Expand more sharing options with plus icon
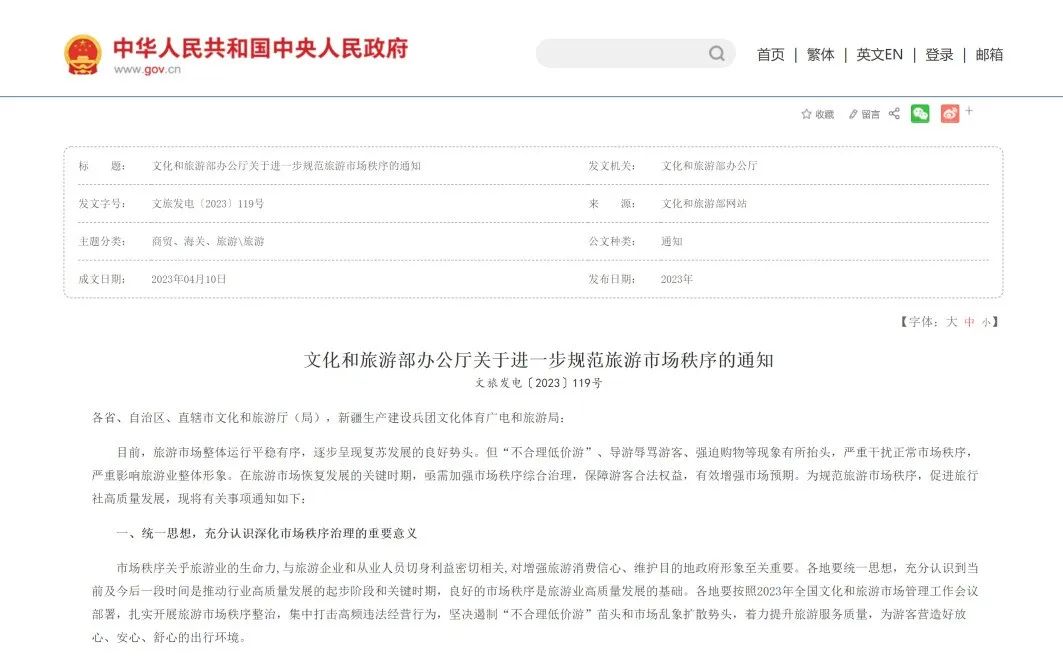The image size is (1063, 659). (969, 111)
